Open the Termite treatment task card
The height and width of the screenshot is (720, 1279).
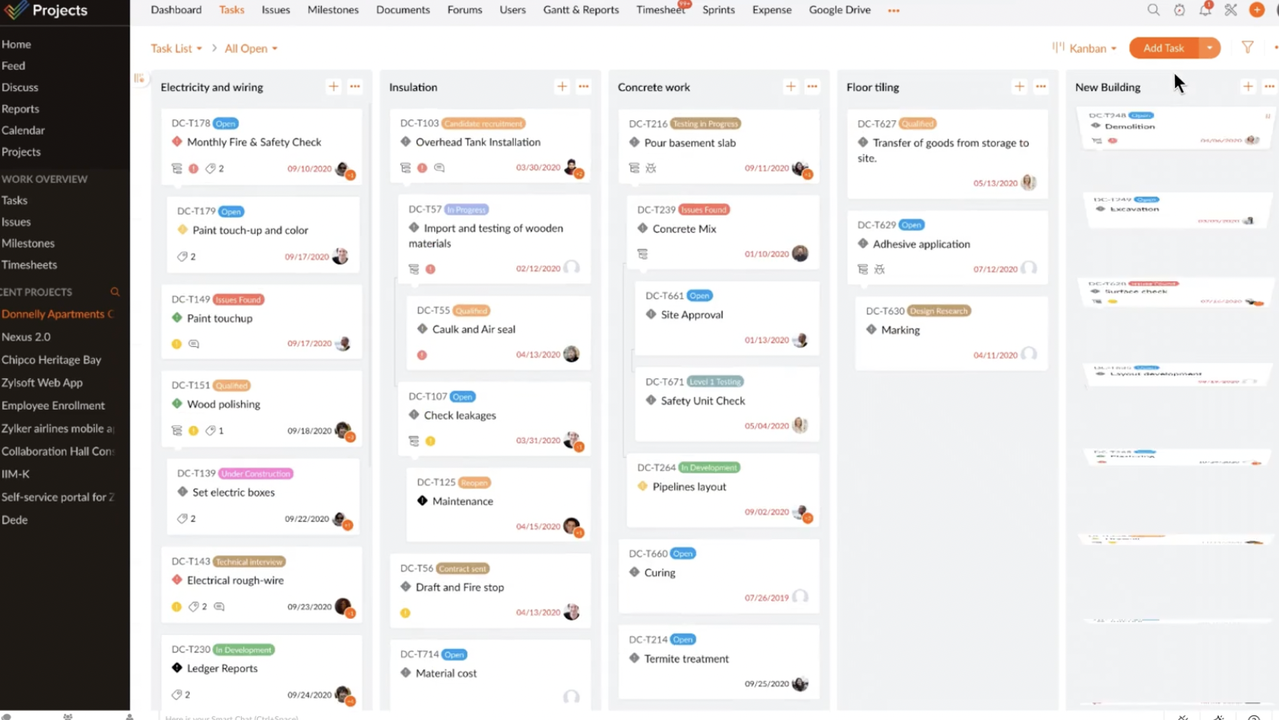pos(719,663)
